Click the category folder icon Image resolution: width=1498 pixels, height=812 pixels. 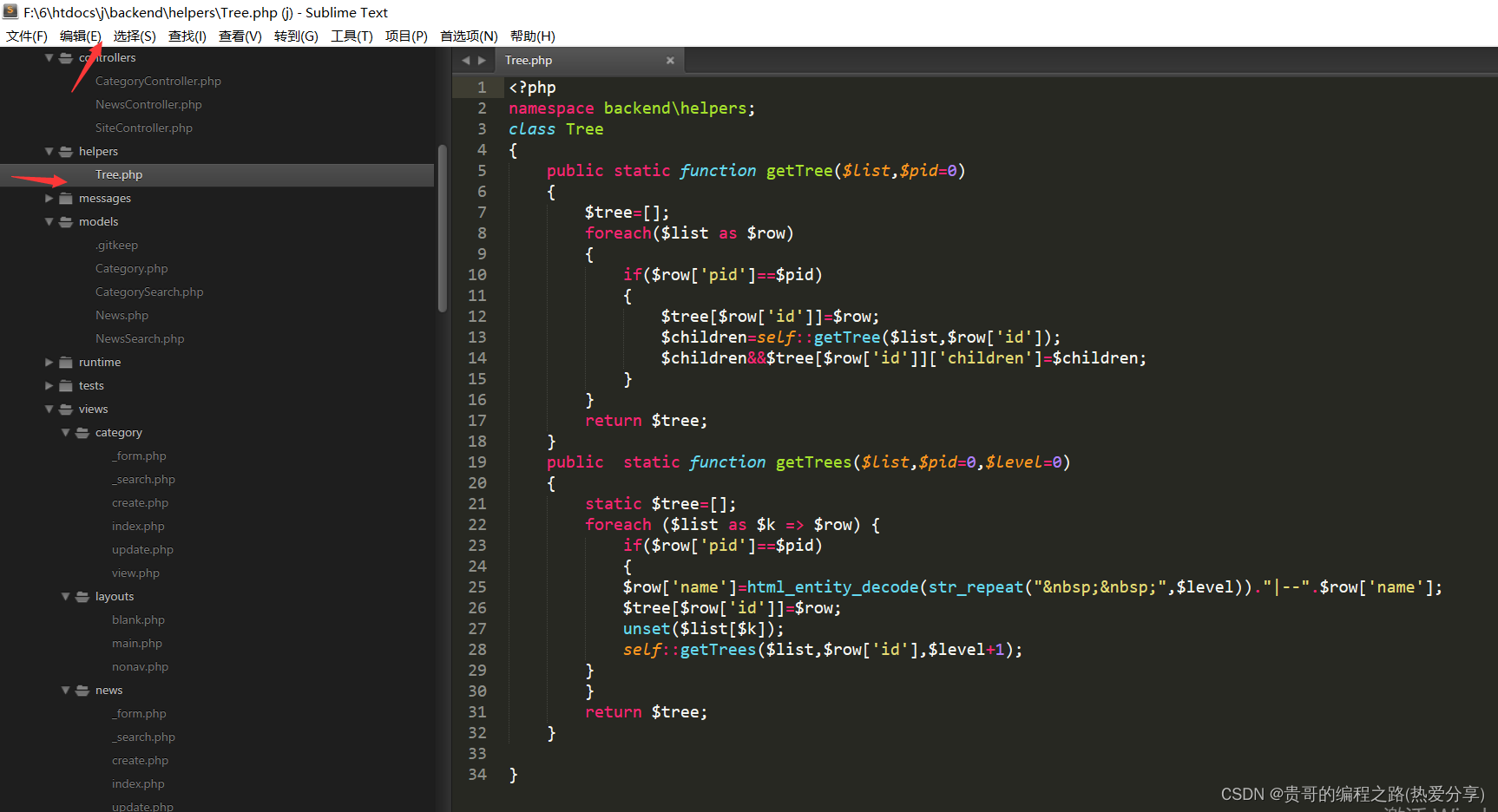click(82, 433)
